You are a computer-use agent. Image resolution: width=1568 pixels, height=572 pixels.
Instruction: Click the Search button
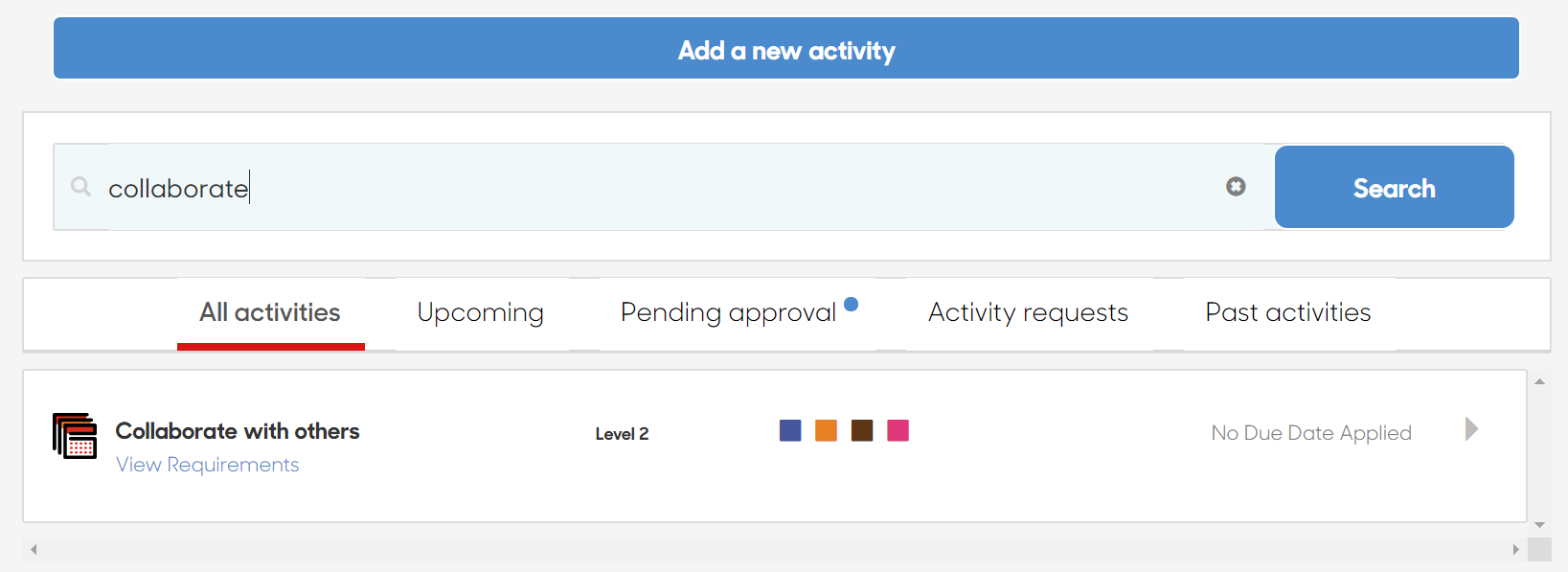click(x=1394, y=187)
